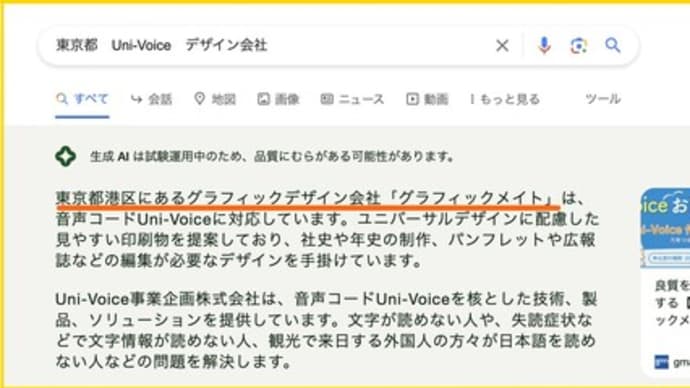Click the magnifier icon in the すべて tab
The height and width of the screenshot is (388, 690).
click(62, 99)
